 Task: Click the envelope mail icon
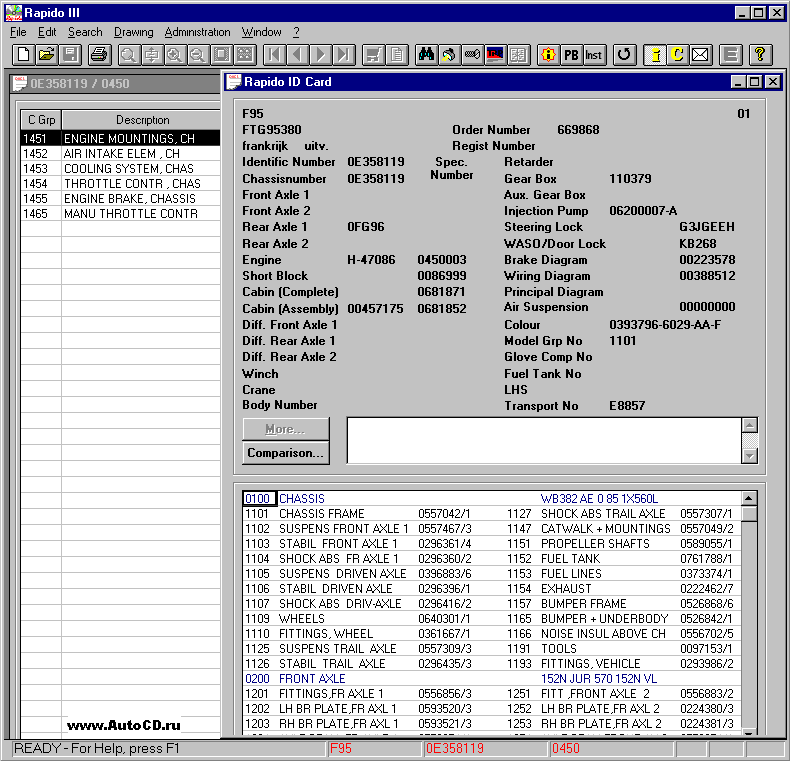click(x=700, y=54)
